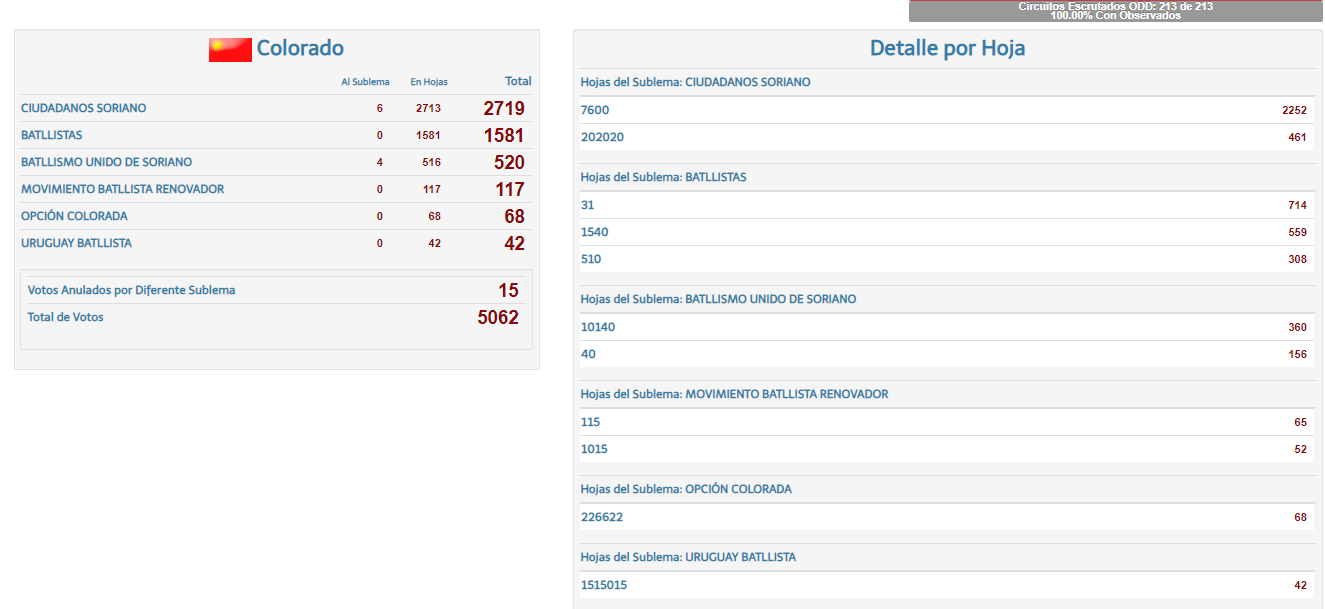The image size is (1325, 609).
Task: Click the Detalle por Hoja heading
Action: click(x=947, y=48)
